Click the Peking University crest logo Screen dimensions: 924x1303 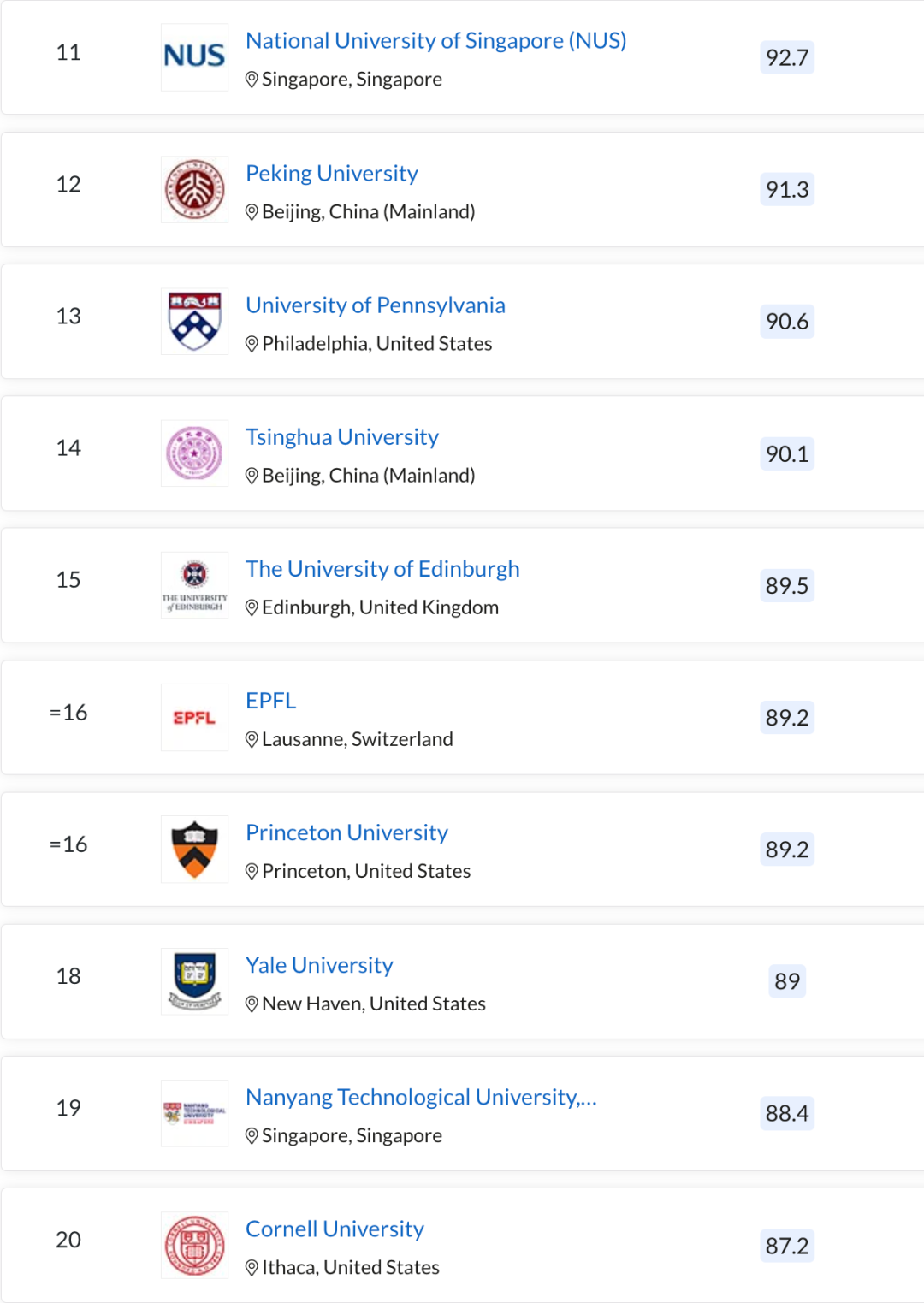click(x=194, y=189)
